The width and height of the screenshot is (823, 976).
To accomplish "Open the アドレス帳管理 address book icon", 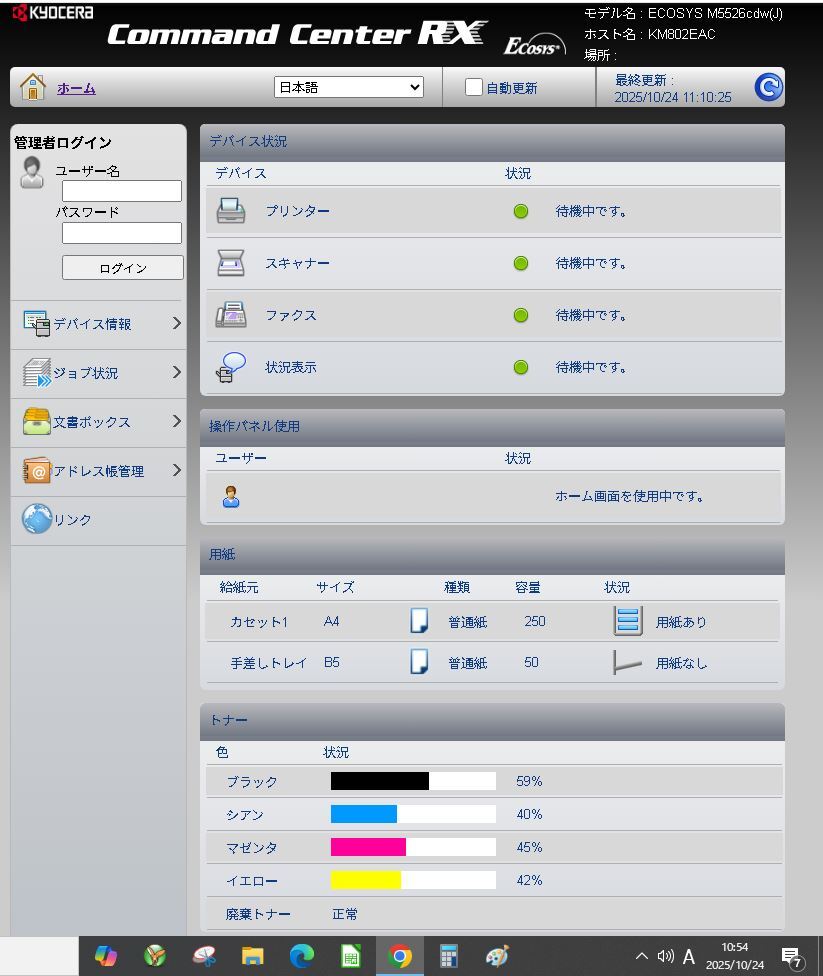I will 37,470.
